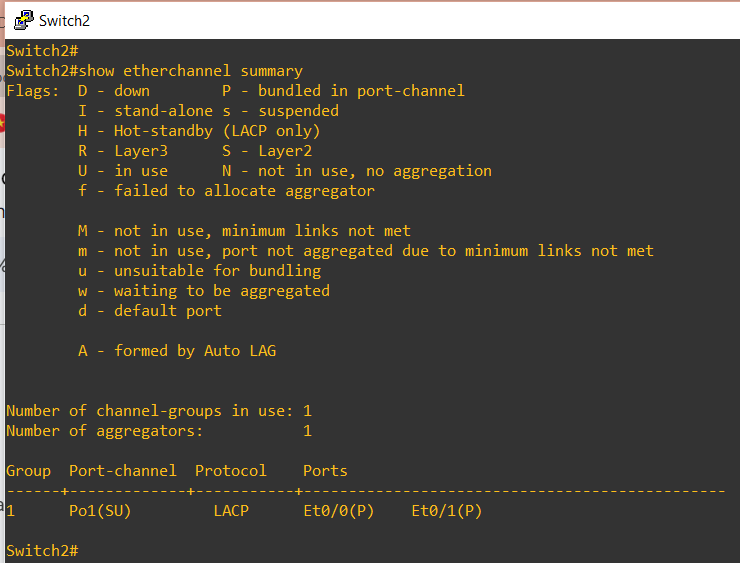Click the Et0/0(P) port entry
The width and height of the screenshot is (740, 563).
tap(339, 511)
